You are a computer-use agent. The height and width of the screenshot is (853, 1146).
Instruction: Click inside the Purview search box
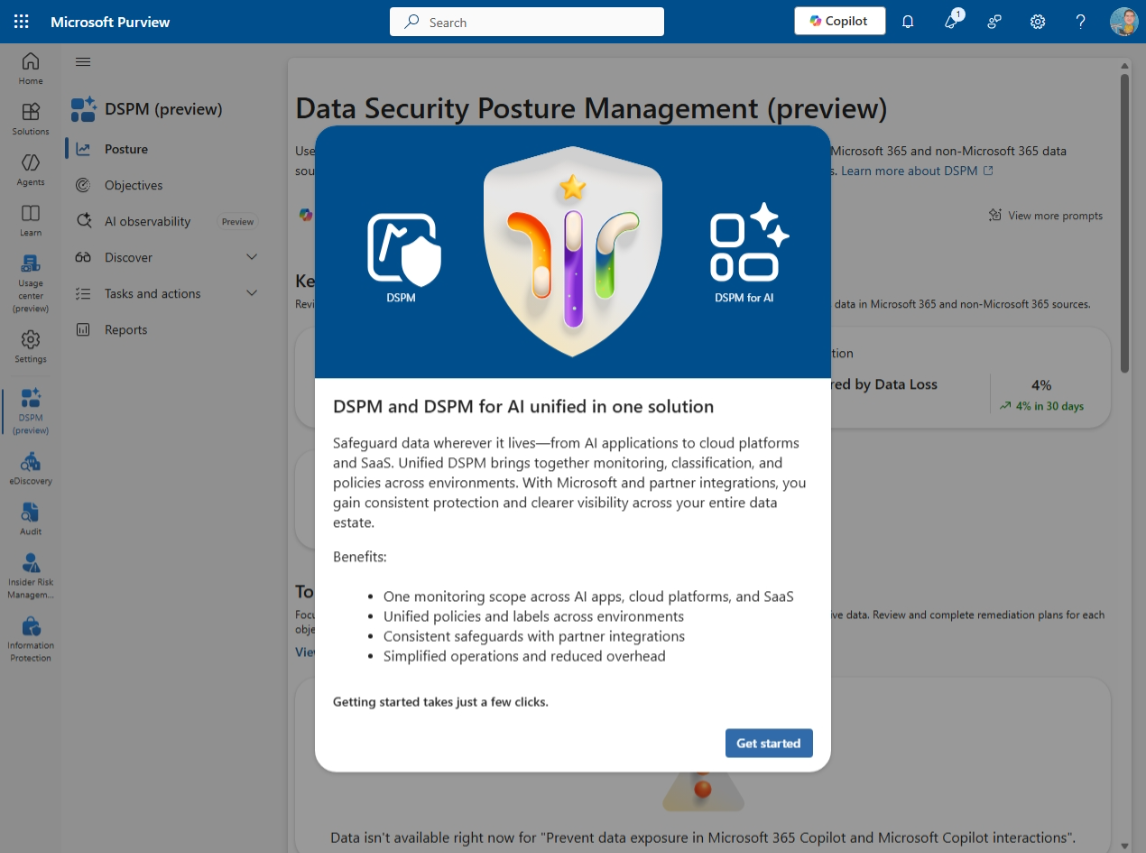pyautogui.click(x=527, y=21)
